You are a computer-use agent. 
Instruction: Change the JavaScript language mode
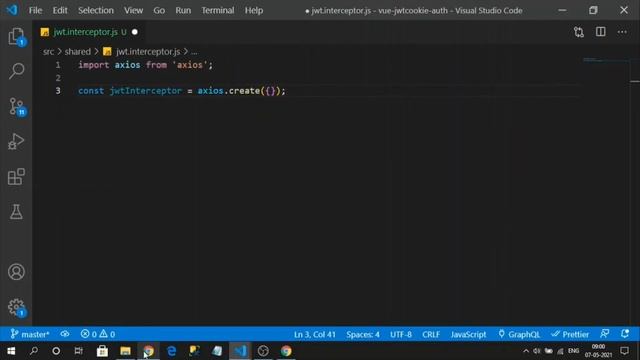point(468,334)
